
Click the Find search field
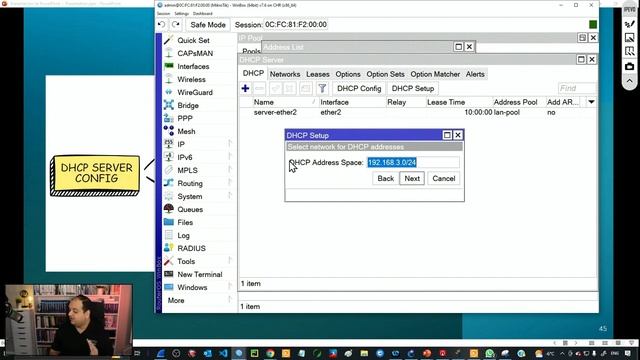click(x=577, y=89)
